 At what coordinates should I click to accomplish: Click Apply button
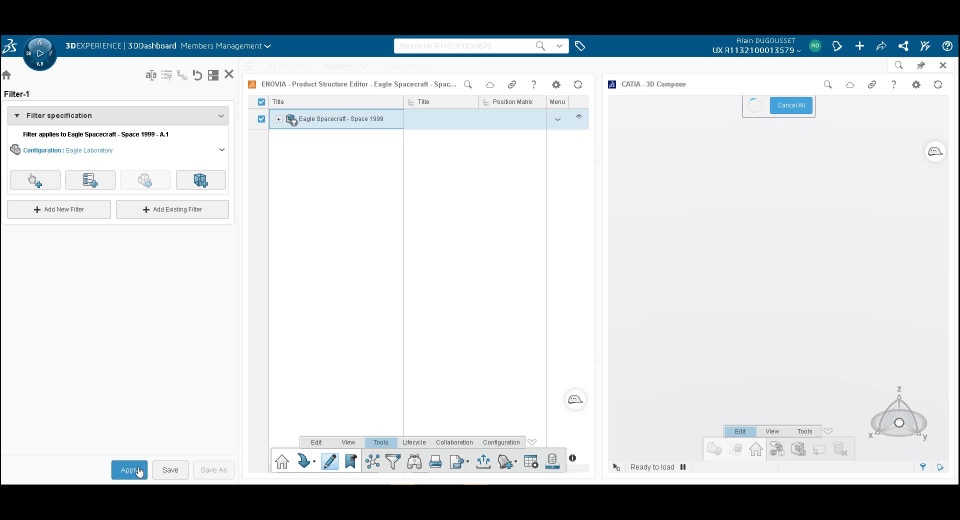(129, 470)
